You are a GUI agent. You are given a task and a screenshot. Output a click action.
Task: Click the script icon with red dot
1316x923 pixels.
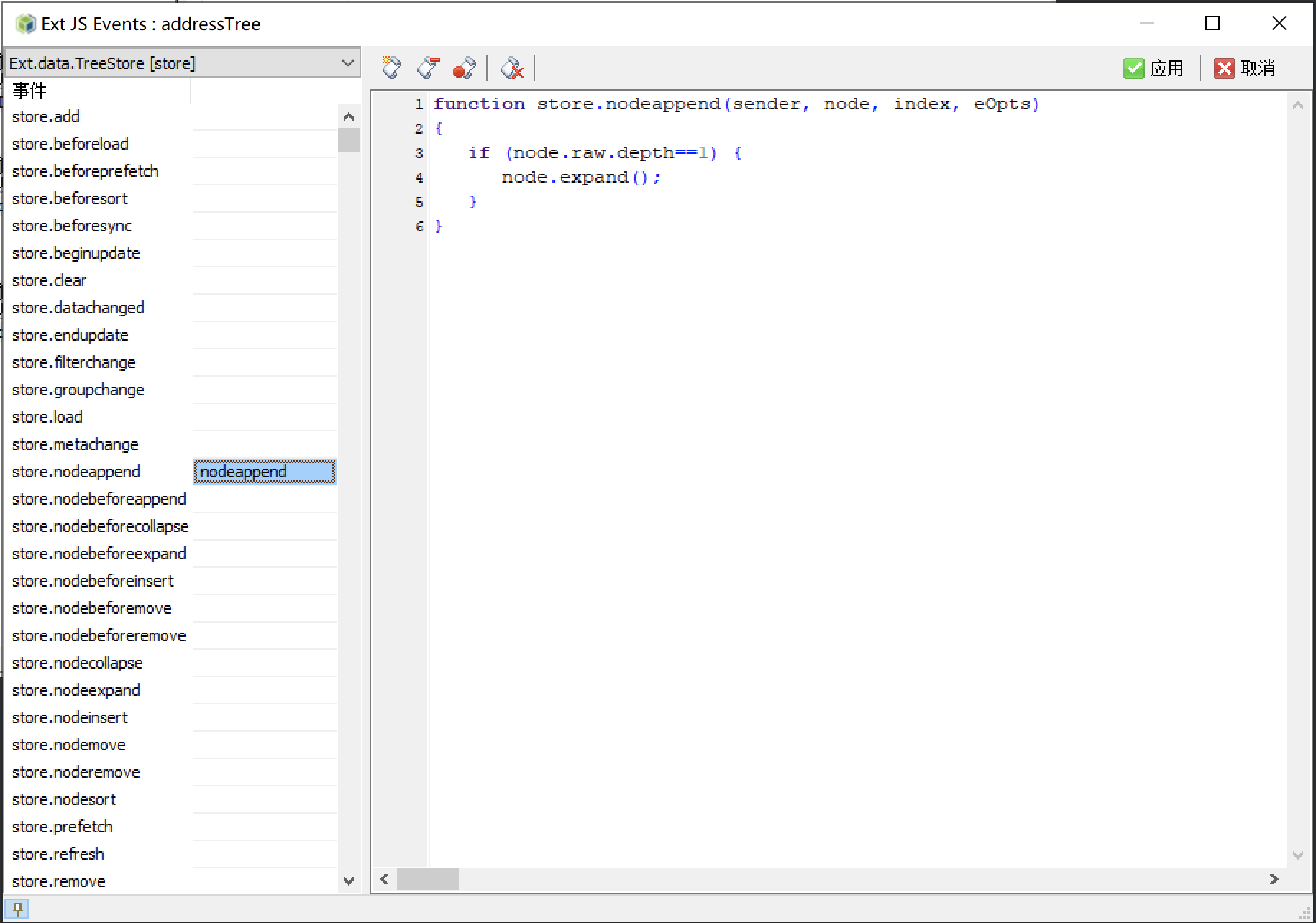pyautogui.click(x=465, y=68)
